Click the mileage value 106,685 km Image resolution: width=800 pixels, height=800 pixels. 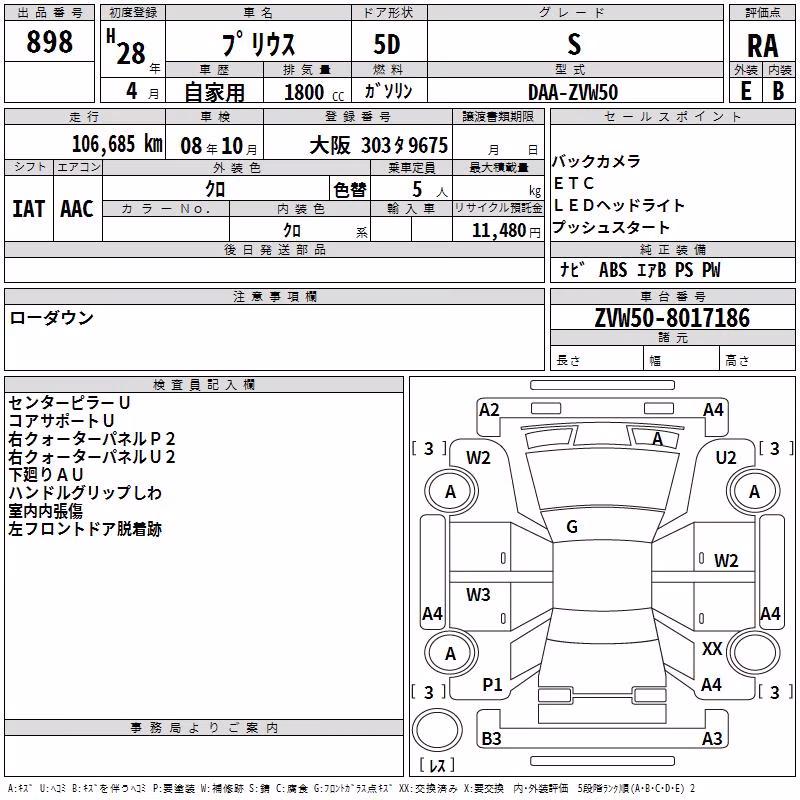tap(117, 144)
